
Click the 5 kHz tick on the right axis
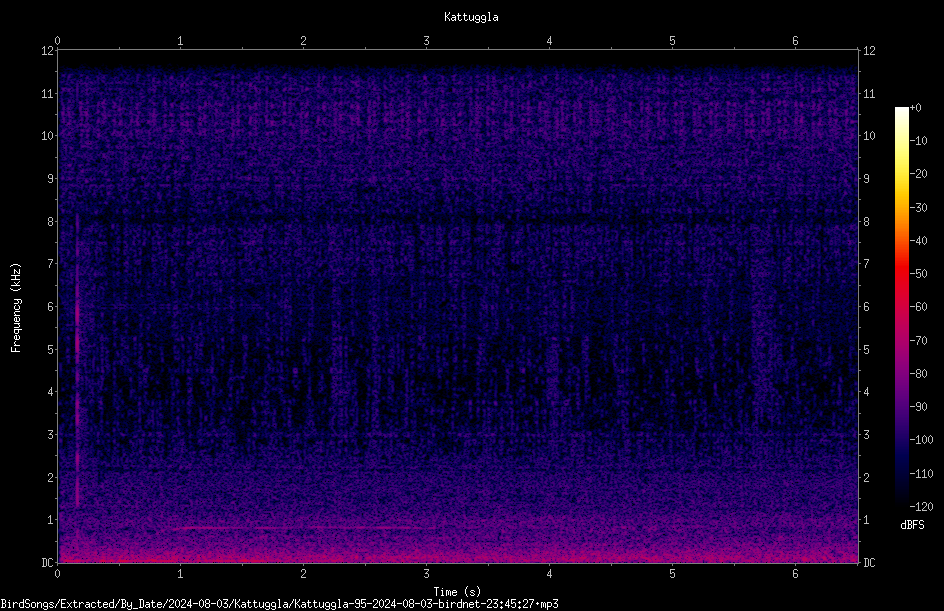[866, 349]
